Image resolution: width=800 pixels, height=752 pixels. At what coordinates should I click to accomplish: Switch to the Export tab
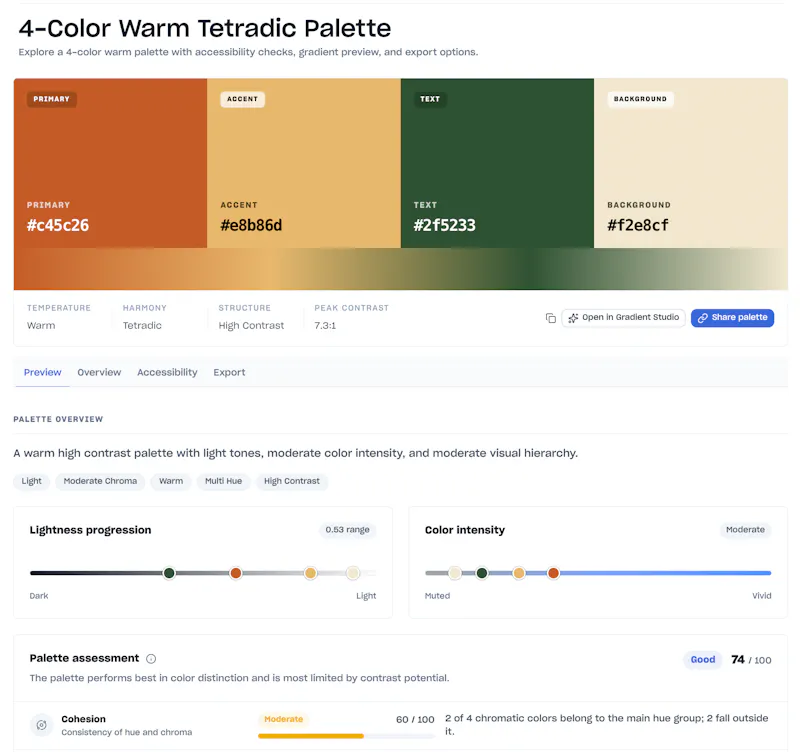[229, 372]
